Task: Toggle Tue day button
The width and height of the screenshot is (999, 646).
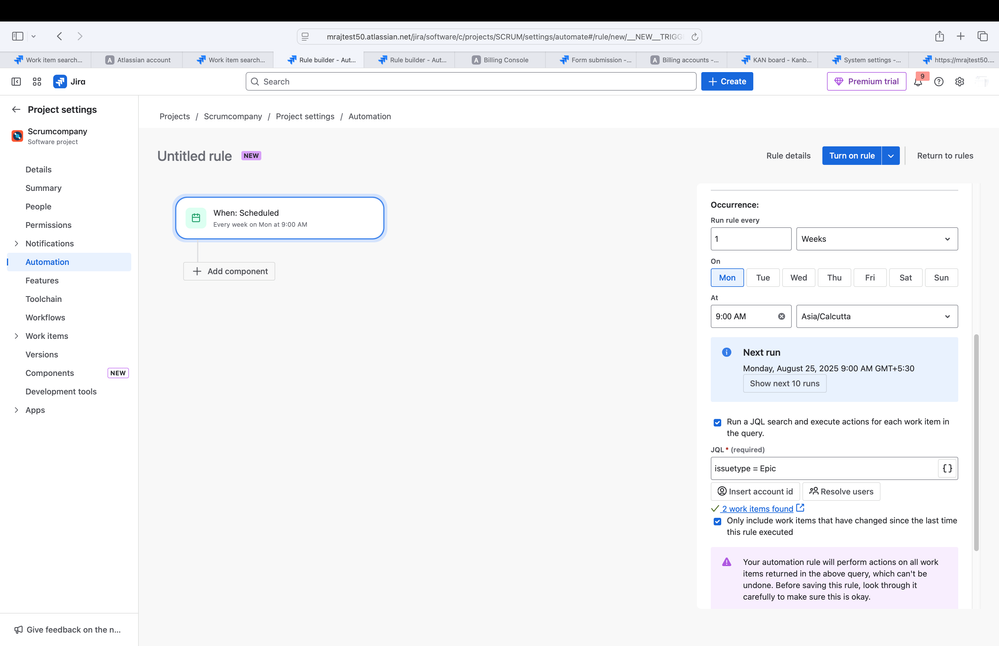Action: point(763,278)
